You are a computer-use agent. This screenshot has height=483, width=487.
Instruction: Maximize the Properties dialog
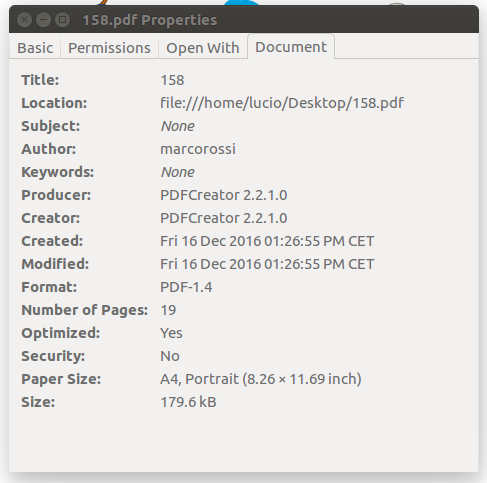pyautogui.click(x=62, y=20)
